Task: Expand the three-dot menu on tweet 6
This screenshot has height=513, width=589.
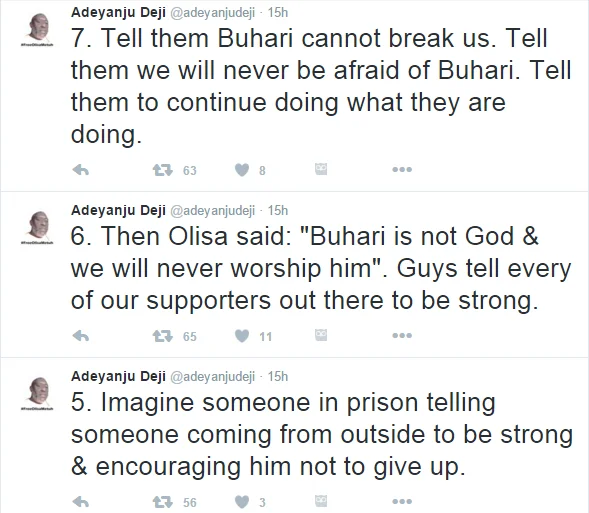Action: click(x=402, y=335)
